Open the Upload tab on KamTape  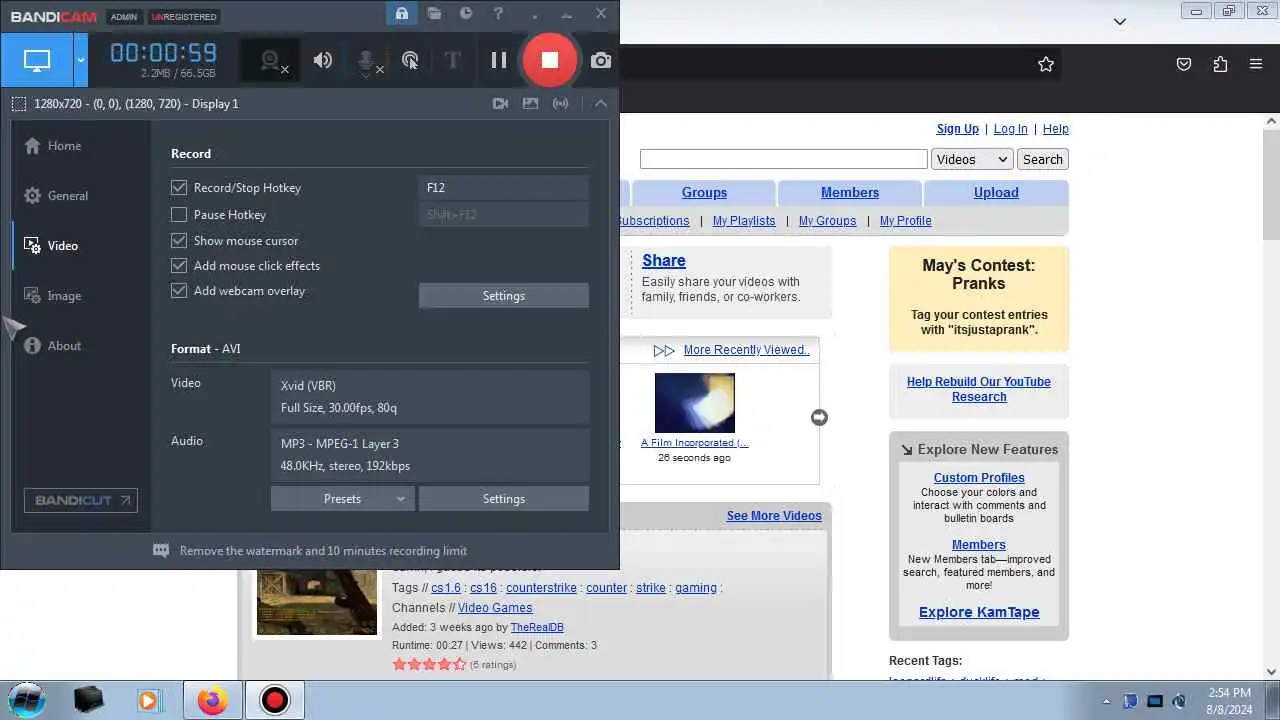coord(996,193)
